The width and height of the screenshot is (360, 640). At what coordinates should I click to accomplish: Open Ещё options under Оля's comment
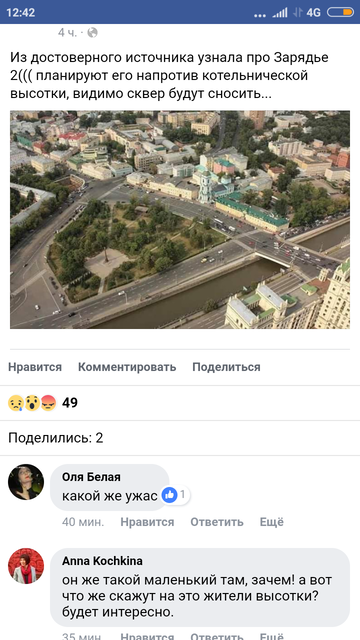coord(271,522)
